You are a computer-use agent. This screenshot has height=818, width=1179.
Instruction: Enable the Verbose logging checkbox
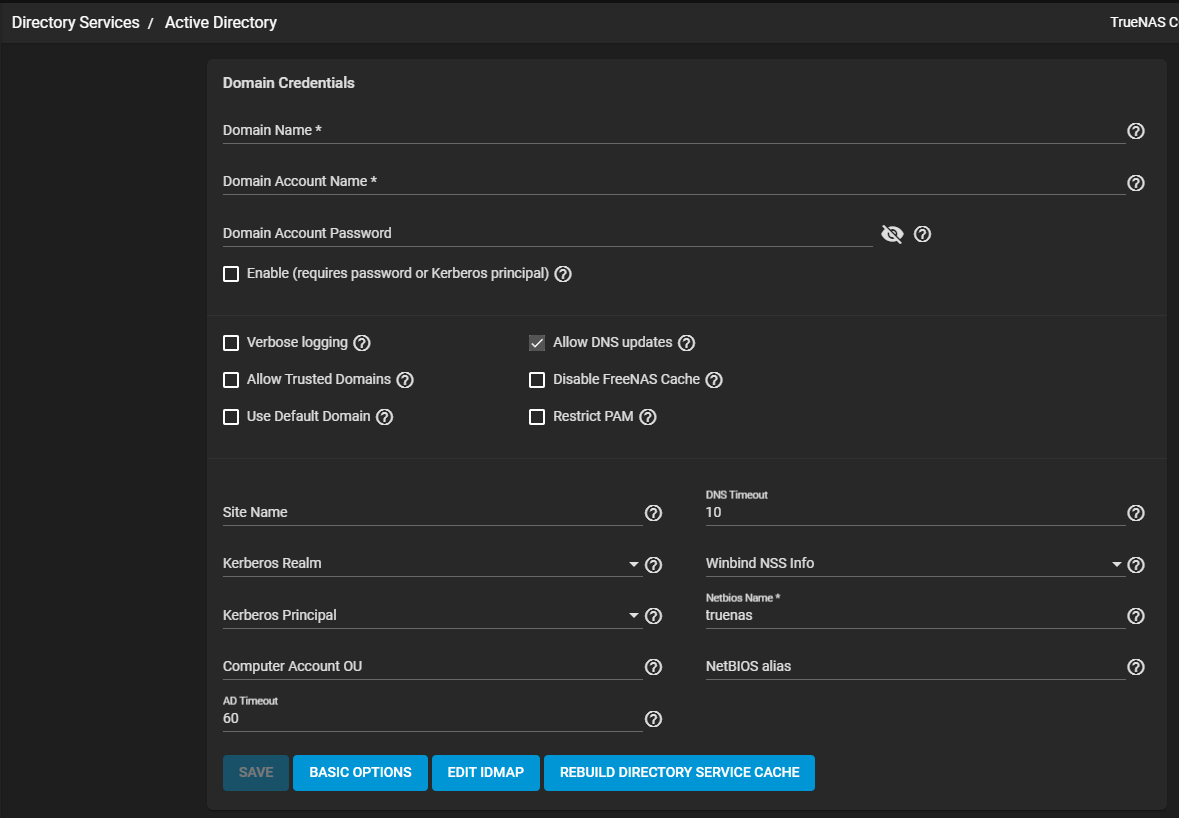tap(231, 343)
